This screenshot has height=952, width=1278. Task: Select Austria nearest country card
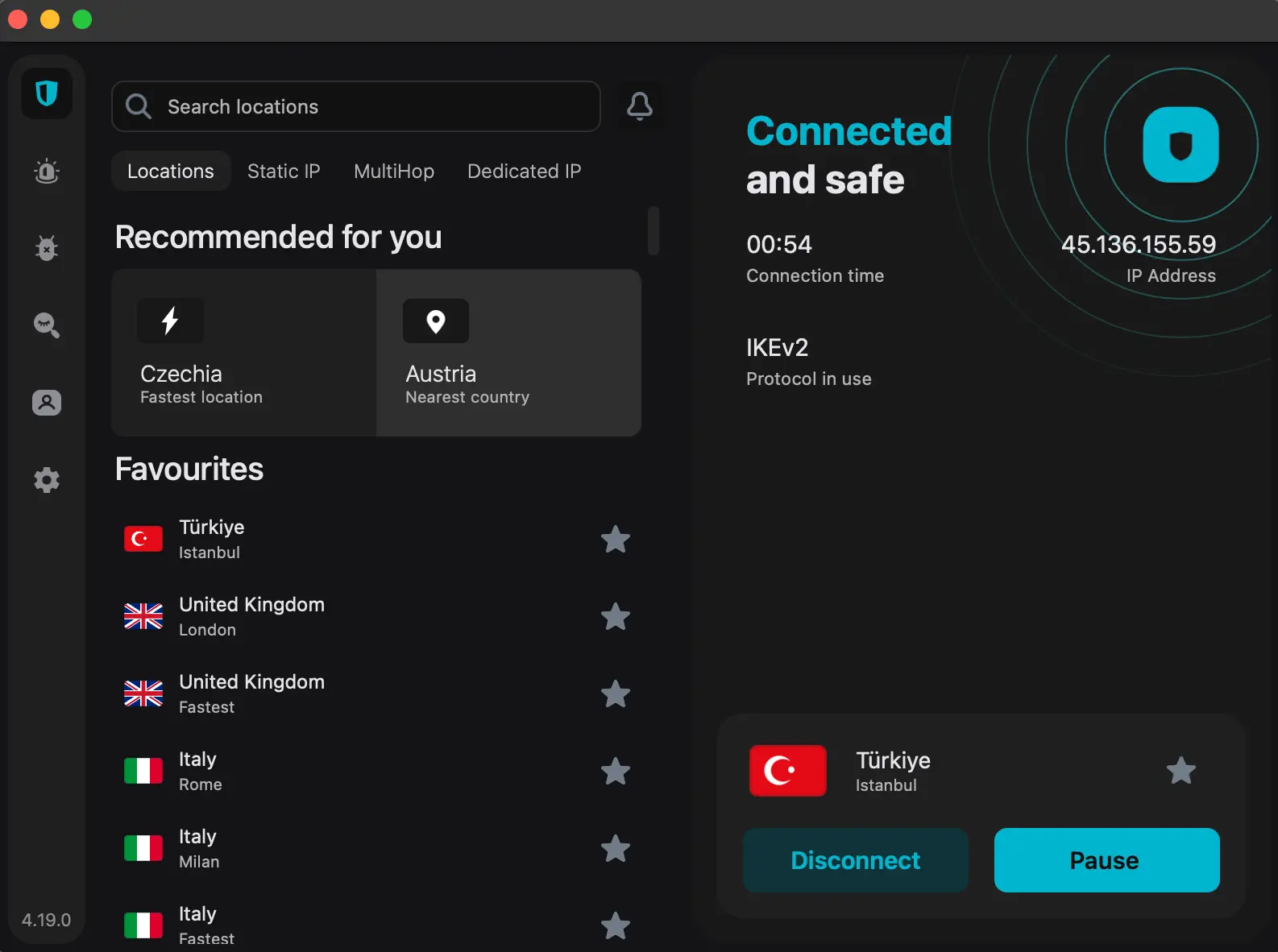508,353
